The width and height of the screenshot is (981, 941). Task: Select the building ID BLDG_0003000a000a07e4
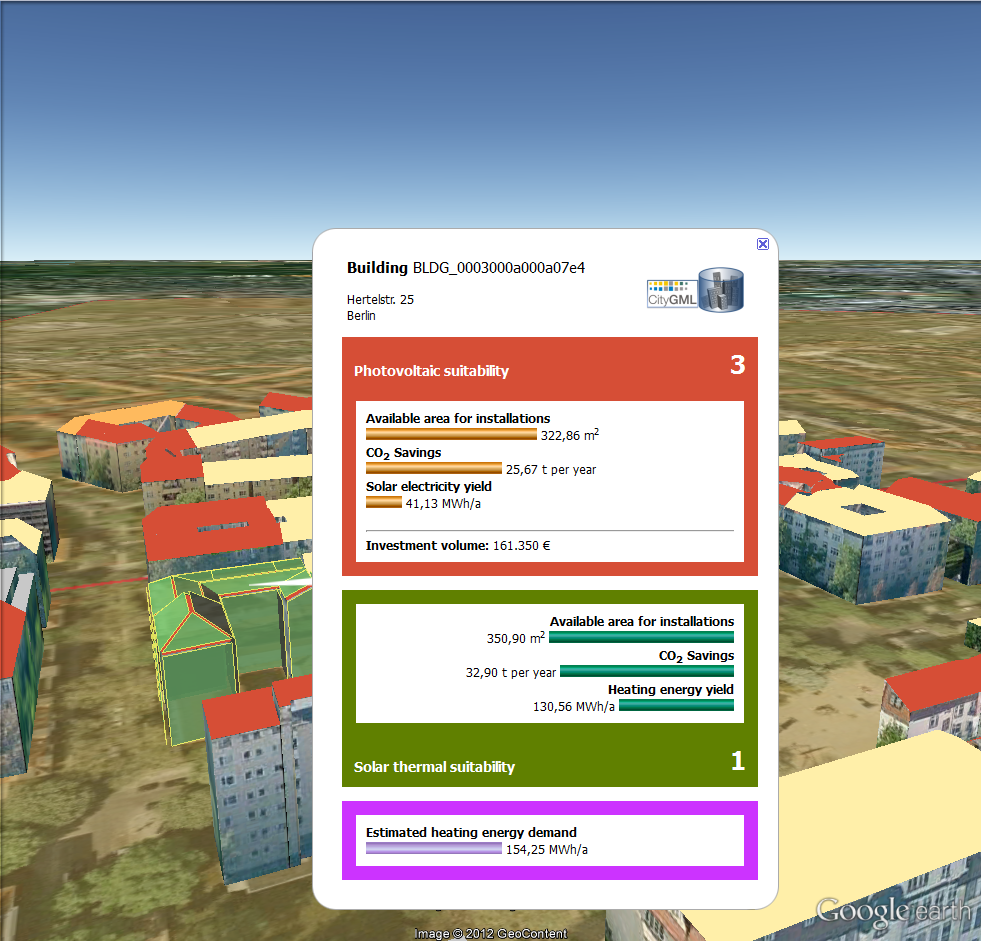pyautogui.click(x=499, y=268)
